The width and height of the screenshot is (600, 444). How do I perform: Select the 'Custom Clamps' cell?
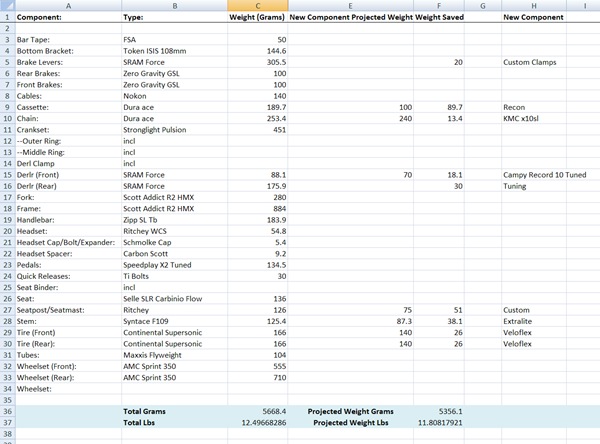tap(534, 62)
